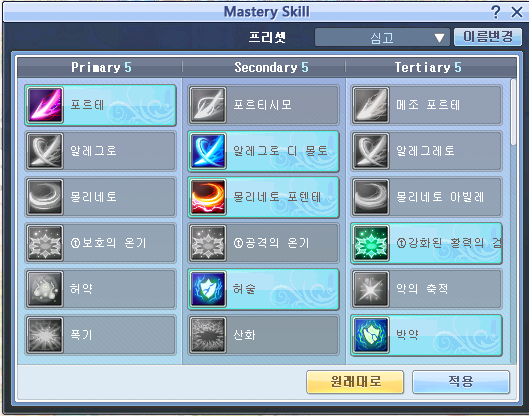This screenshot has width=529, height=416.
Task: Click the Tertiary 5 column header
Action: (x=428, y=67)
